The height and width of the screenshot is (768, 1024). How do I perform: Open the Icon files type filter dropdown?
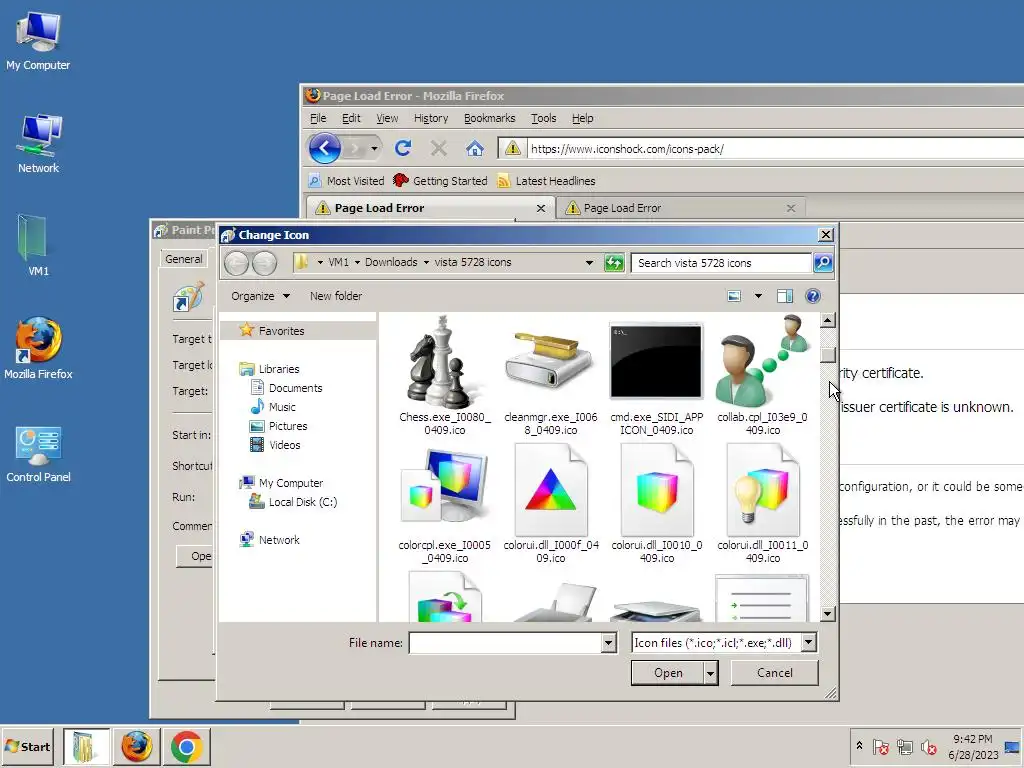[808, 643]
